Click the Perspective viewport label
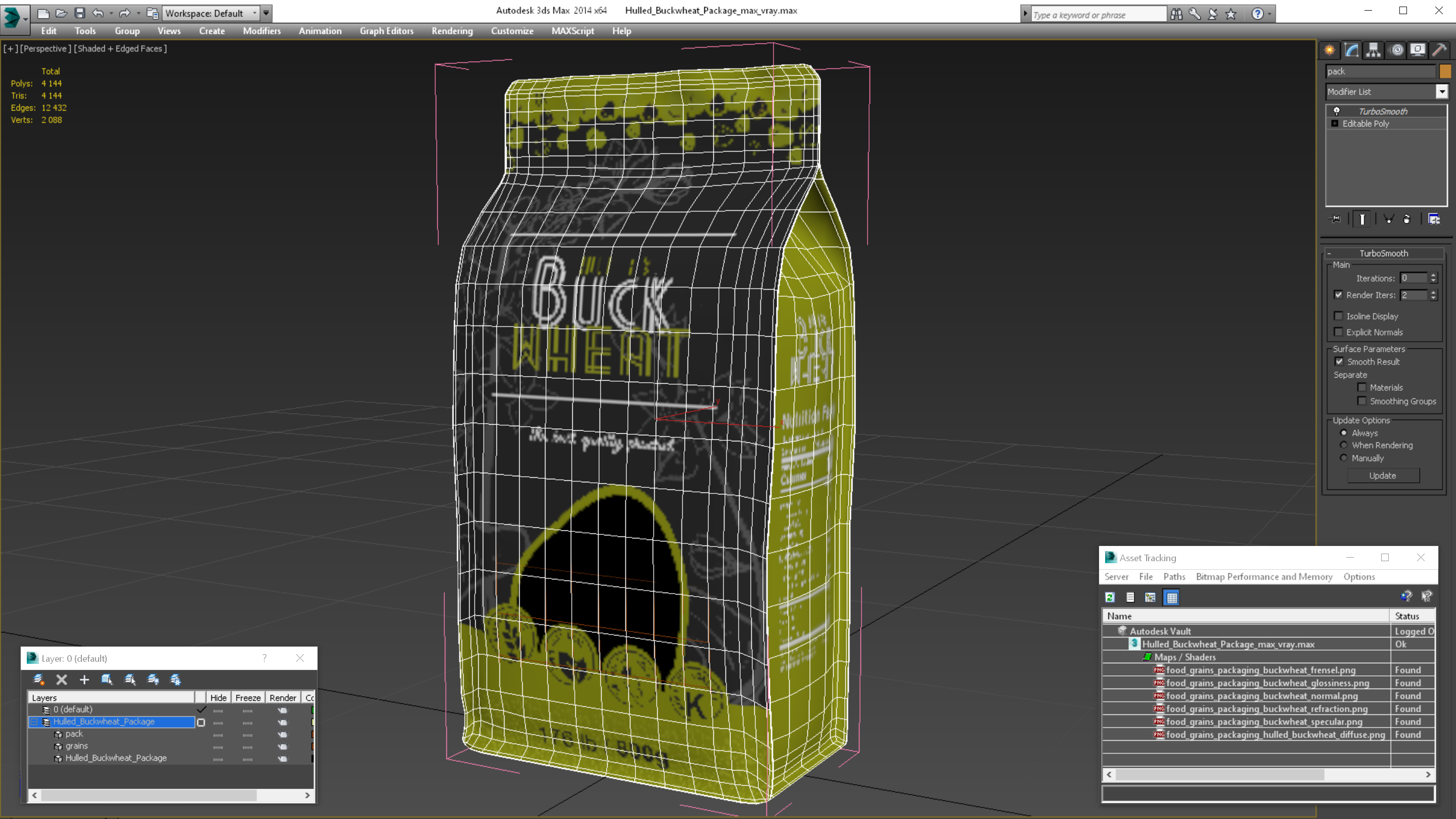The width and height of the screenshot is (1456, 819). [x=45, y=49]
